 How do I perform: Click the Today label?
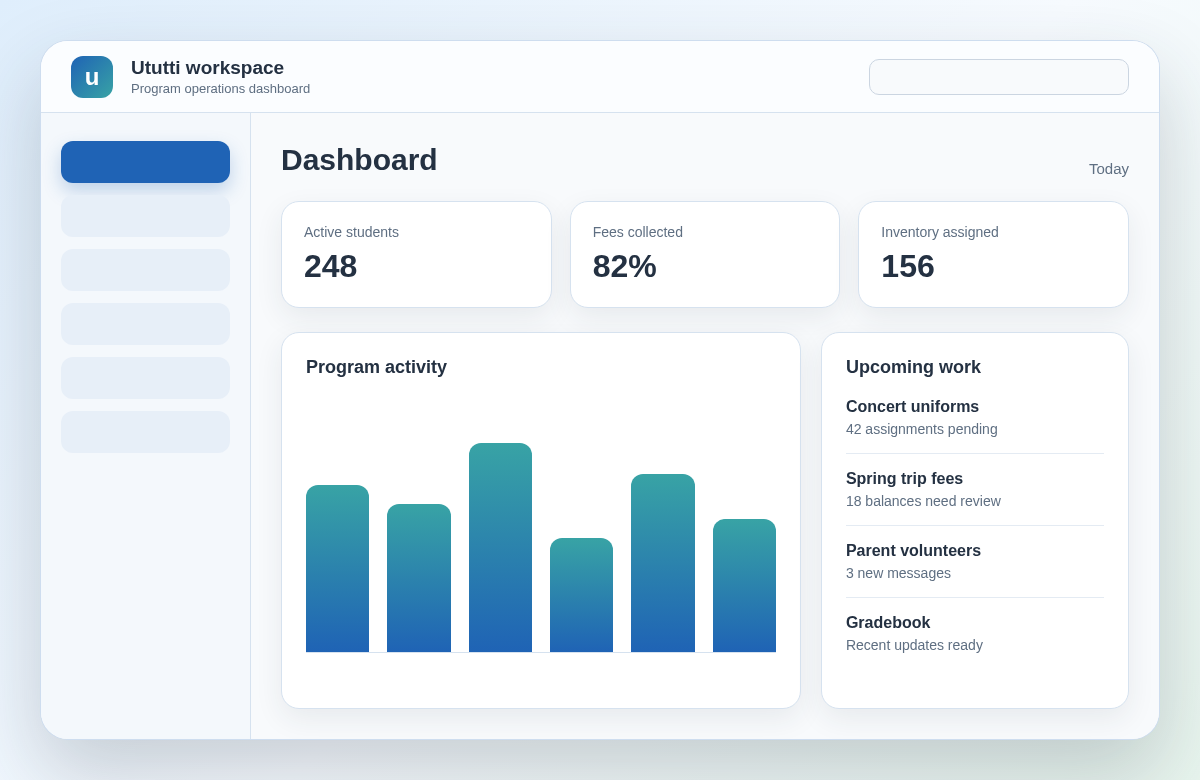click(1109, 168)
